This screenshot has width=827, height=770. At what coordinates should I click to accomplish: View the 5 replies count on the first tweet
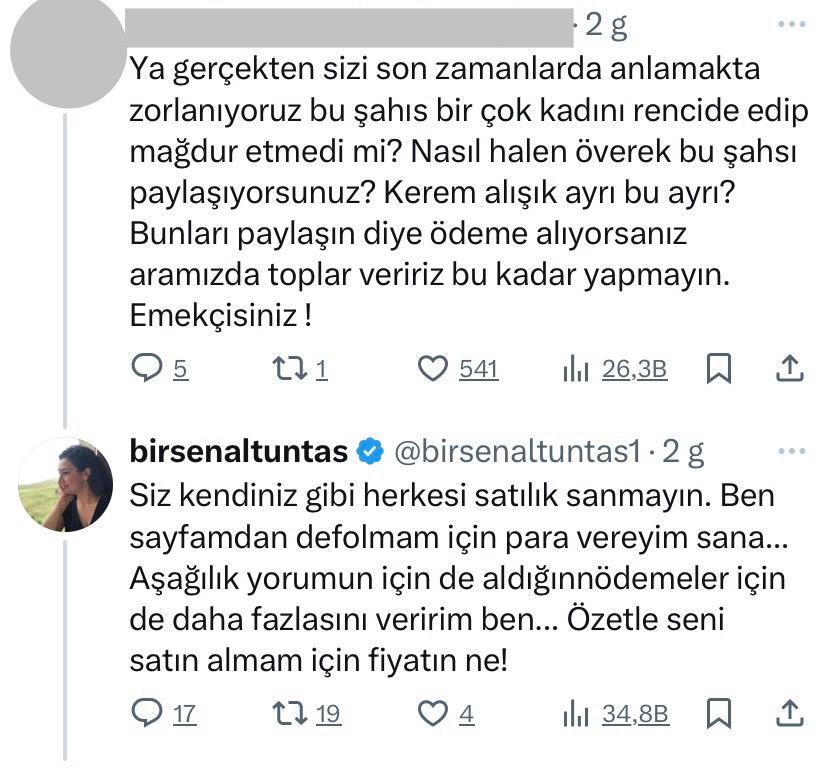coord(177,368)
